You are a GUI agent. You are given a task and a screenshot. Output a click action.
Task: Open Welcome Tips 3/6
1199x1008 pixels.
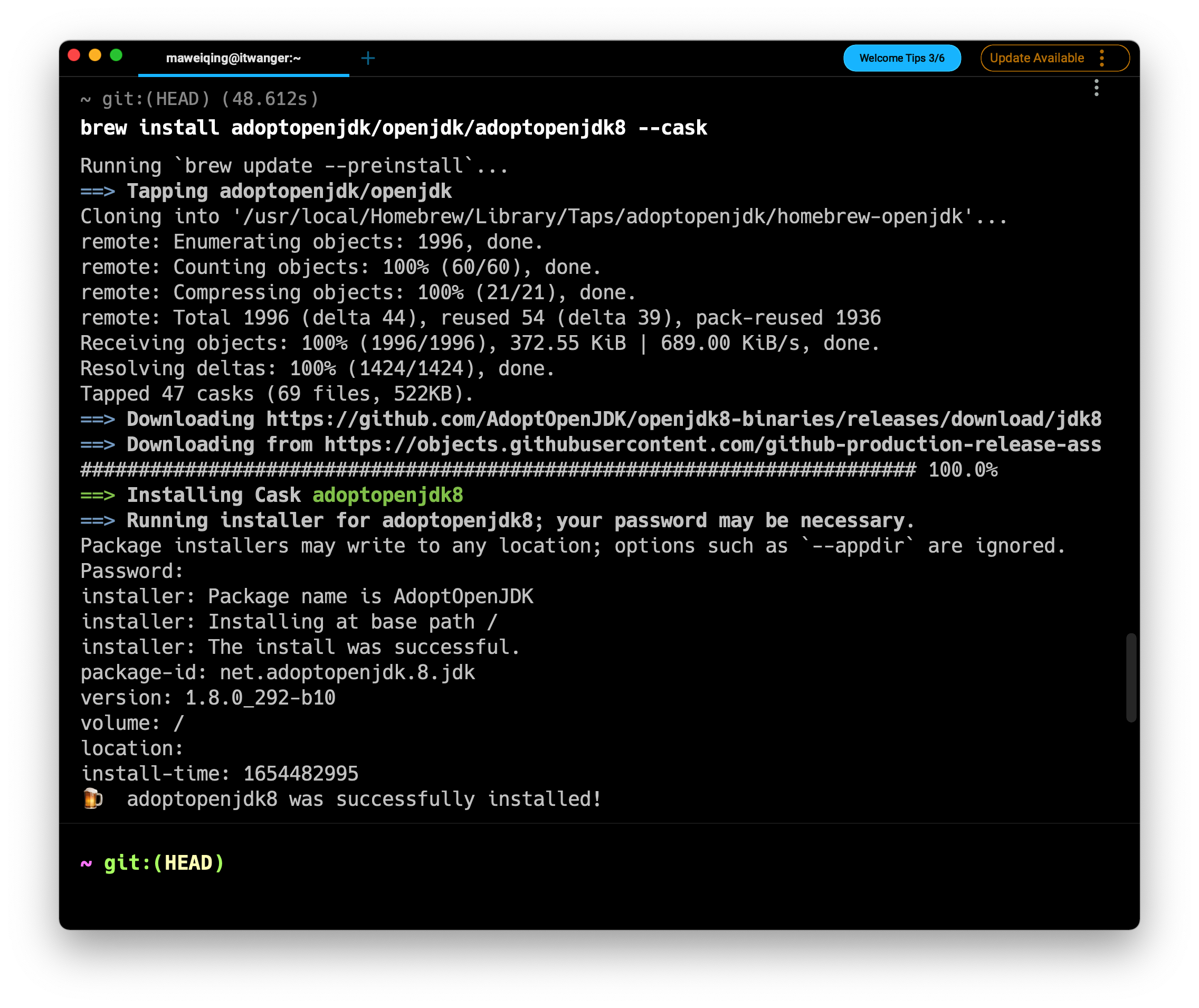click(901, 58)
